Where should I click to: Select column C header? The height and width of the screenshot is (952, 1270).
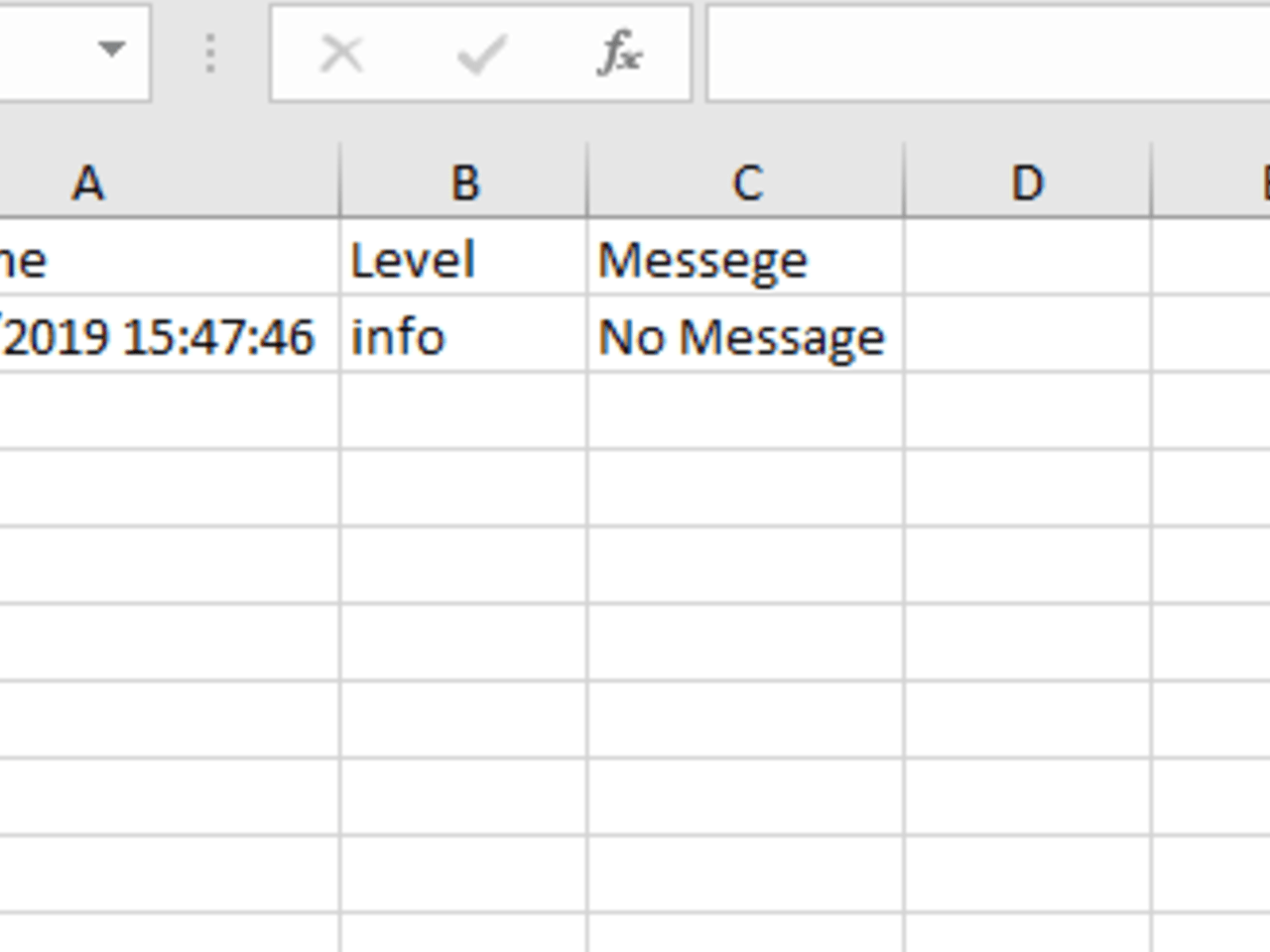pos(746,182)
